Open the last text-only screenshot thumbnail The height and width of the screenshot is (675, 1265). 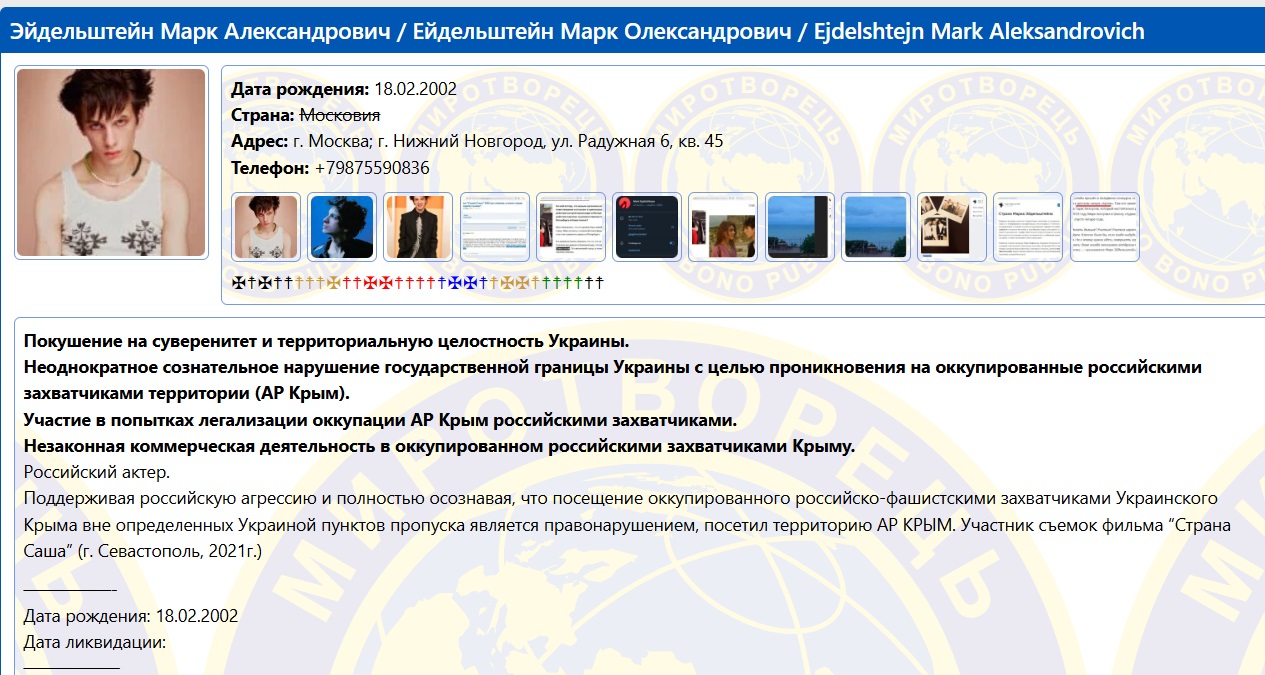[x=1104, y=227]
